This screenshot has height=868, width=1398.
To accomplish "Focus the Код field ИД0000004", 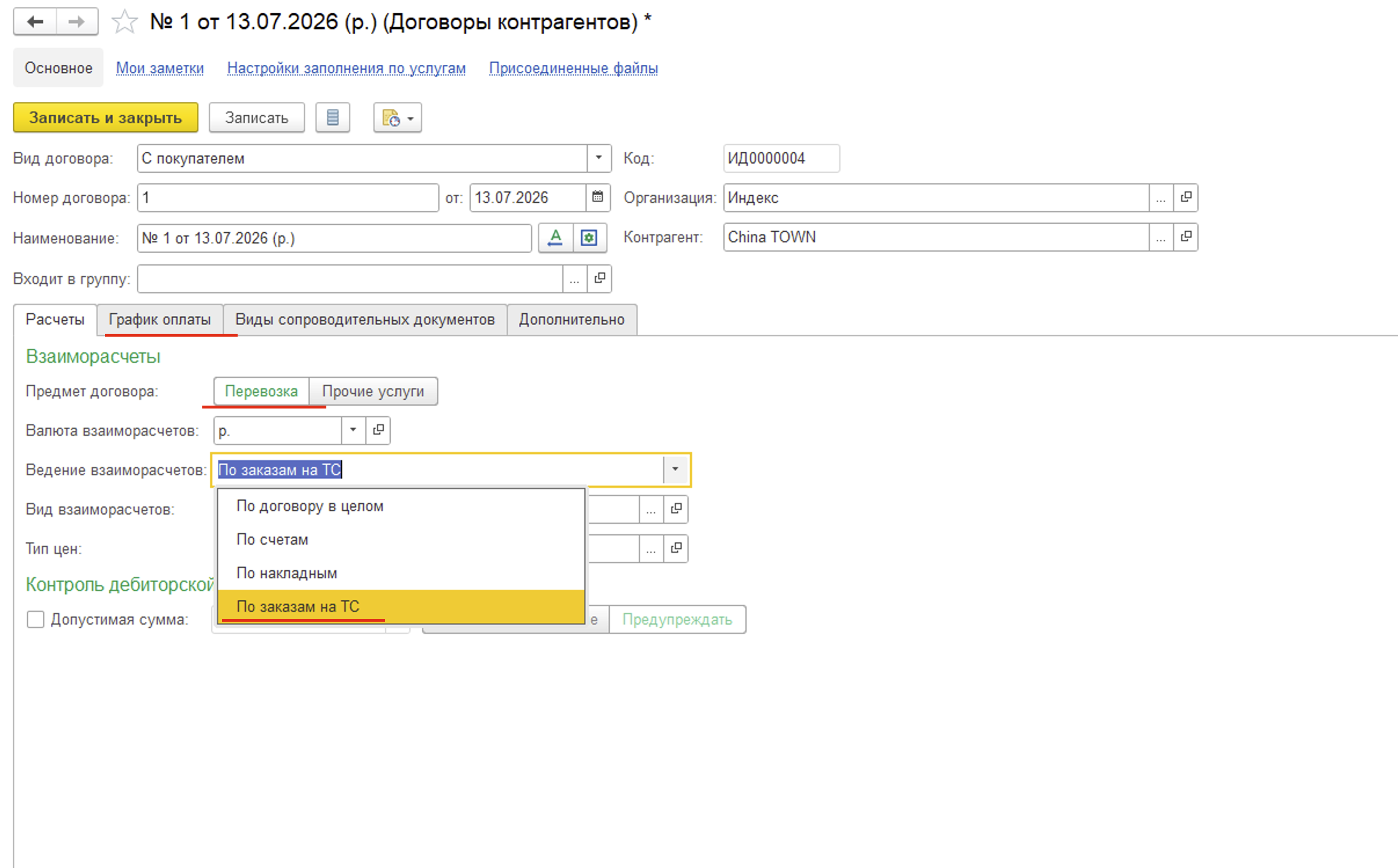I will pos(781,158).
